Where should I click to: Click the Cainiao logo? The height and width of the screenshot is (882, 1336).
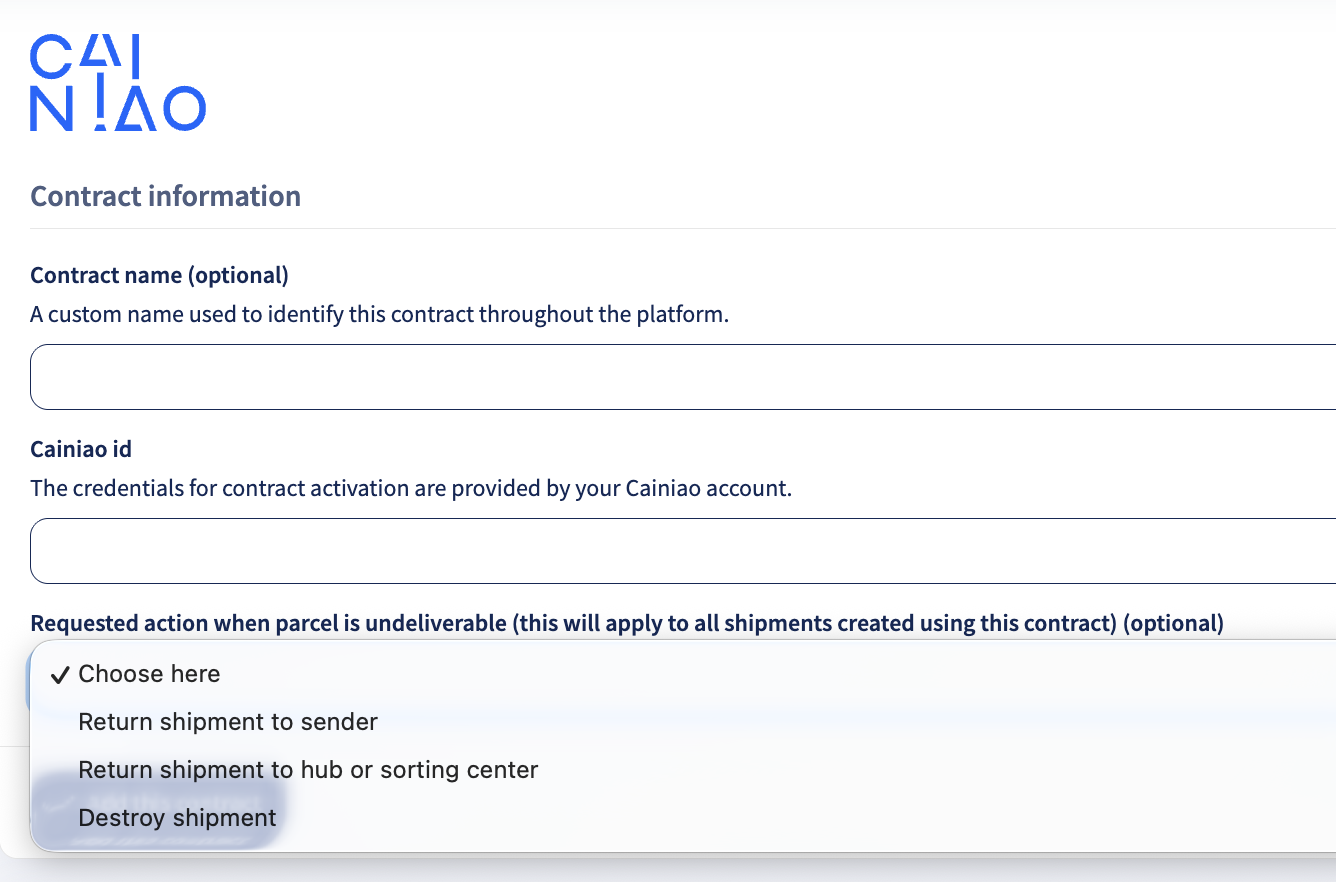pos(118,83)
